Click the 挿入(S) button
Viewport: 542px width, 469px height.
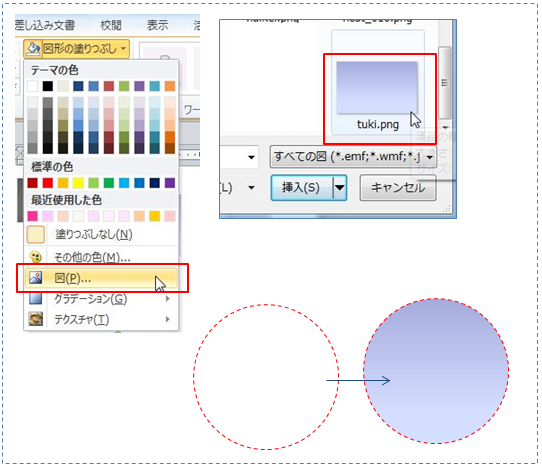(x=301, y=188)
